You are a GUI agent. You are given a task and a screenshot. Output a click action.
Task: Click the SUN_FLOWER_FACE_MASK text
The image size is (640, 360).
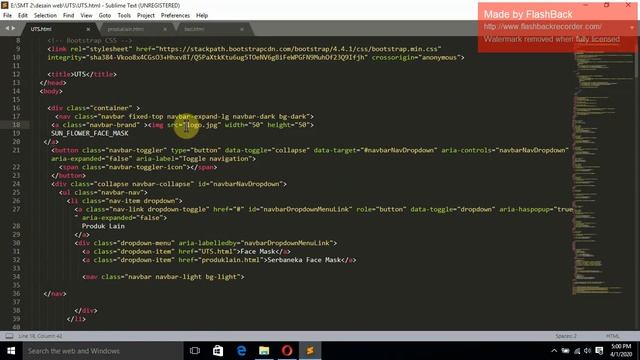point(90,133)
